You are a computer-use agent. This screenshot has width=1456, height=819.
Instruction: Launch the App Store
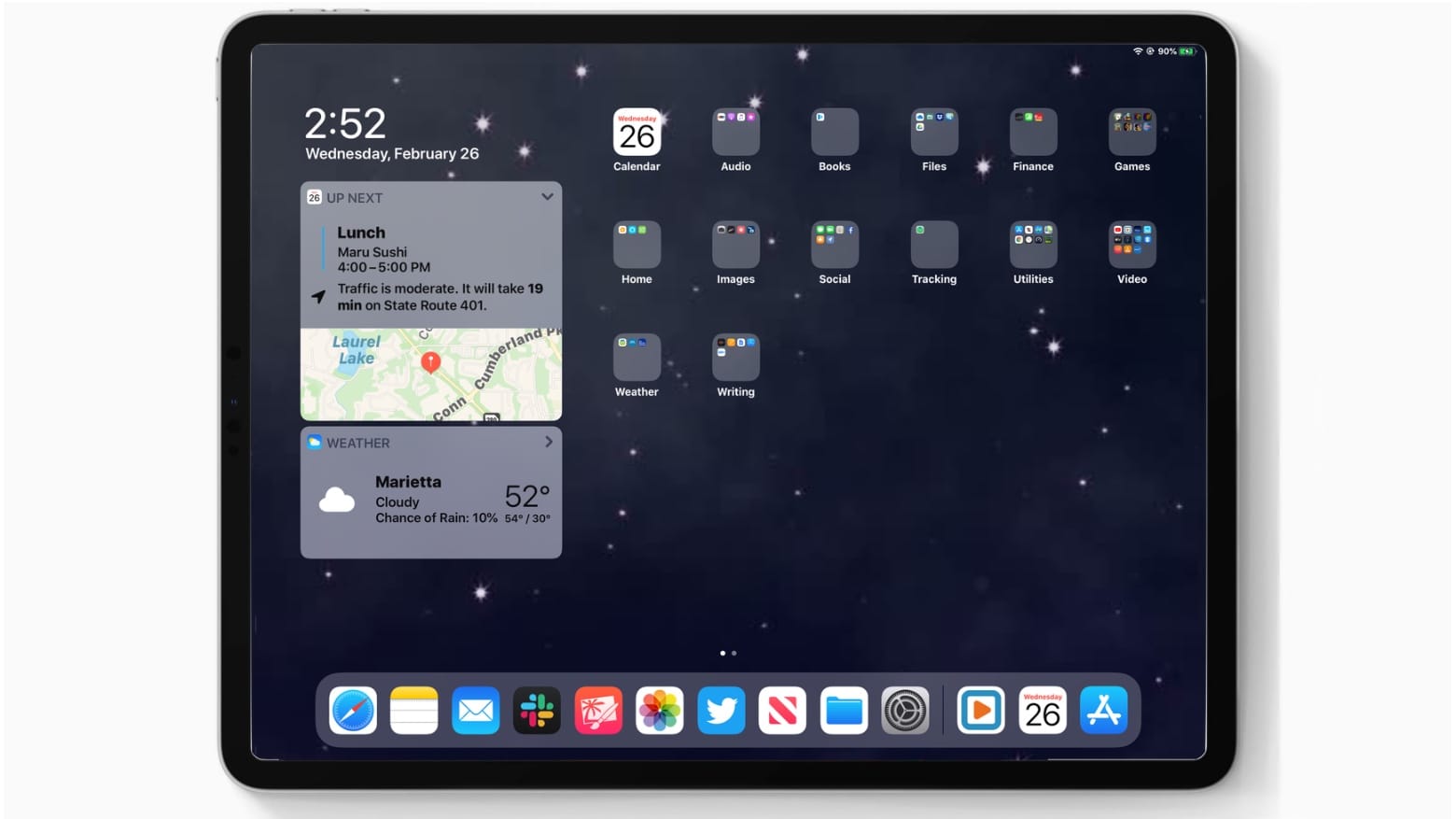[x=1104, y=710]
